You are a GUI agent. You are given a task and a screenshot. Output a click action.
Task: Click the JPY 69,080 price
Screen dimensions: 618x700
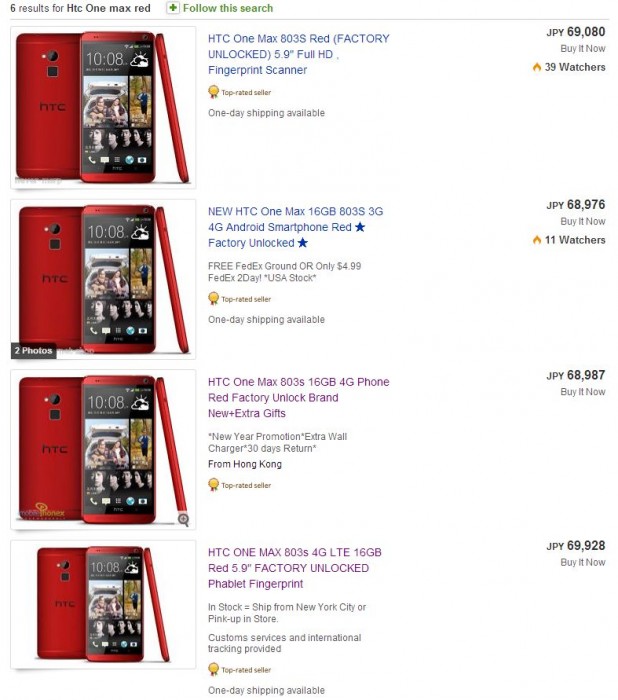coord(576,32)
